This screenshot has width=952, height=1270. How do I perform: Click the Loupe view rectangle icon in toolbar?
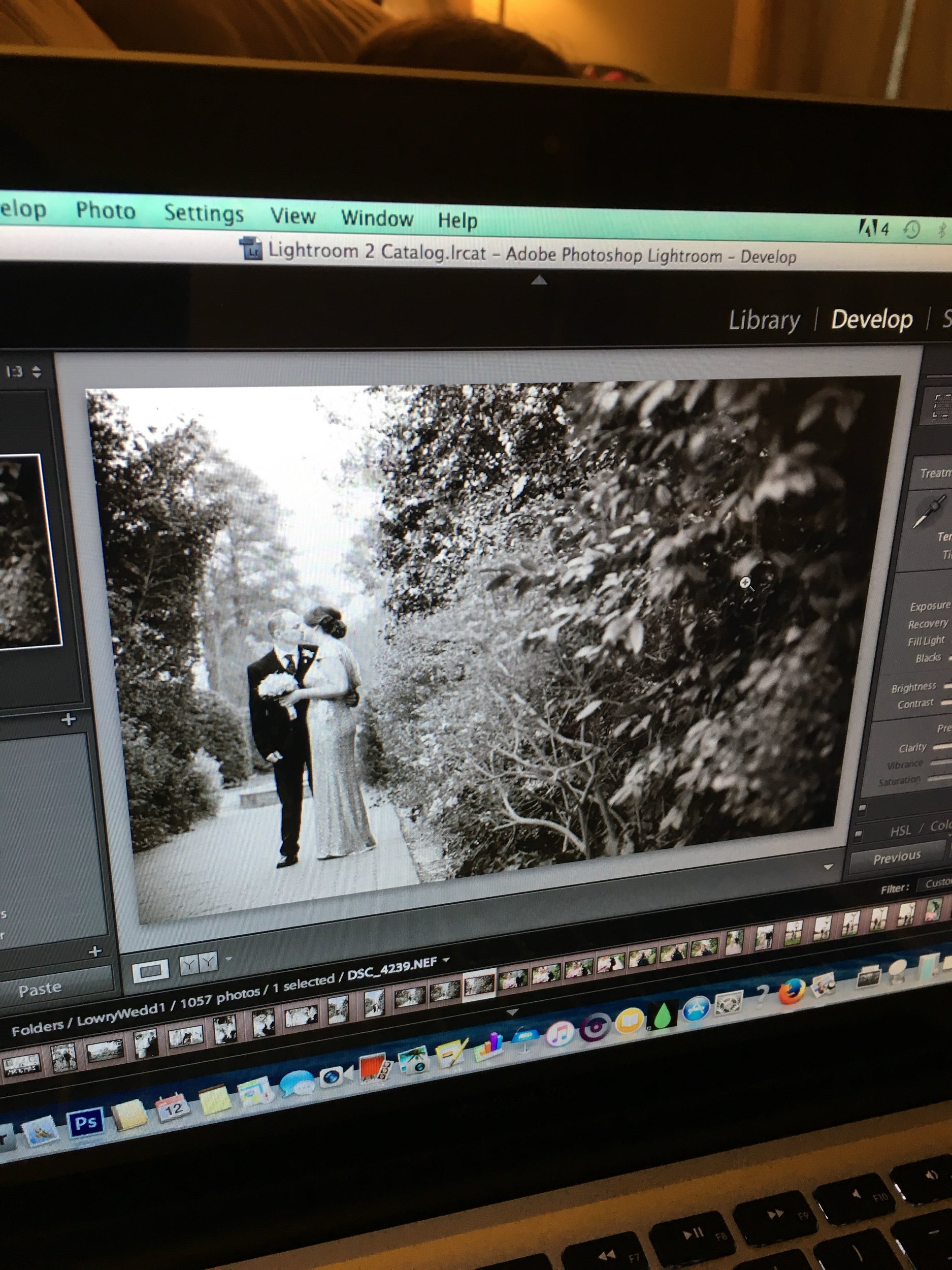[151, 971]
